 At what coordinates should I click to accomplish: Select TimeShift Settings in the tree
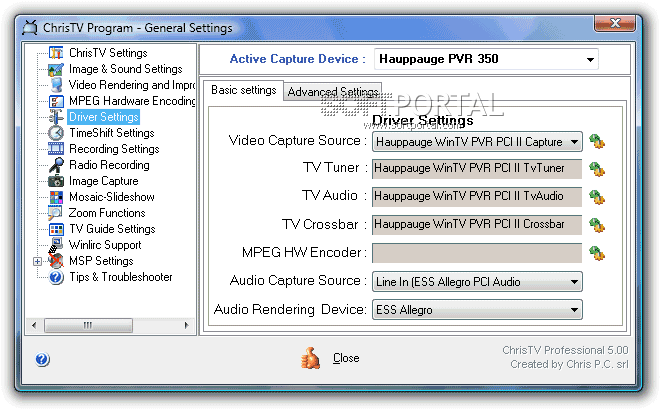[112, 133]
